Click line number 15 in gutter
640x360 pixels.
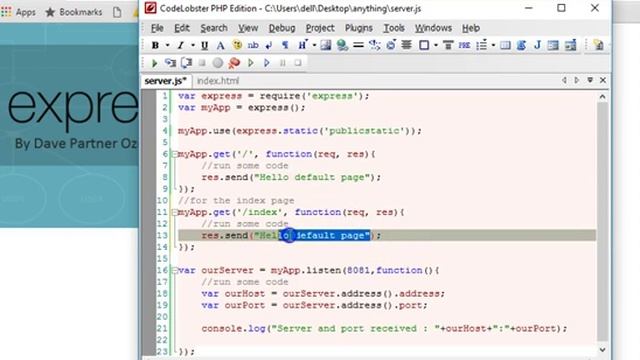click(x=162, y=259)
